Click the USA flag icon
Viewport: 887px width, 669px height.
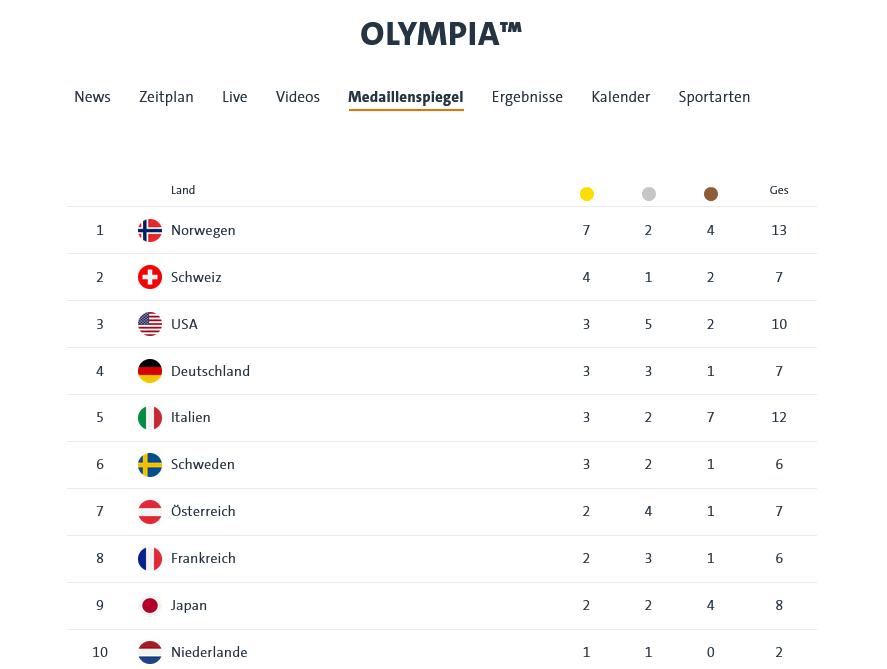coord(150,324)
